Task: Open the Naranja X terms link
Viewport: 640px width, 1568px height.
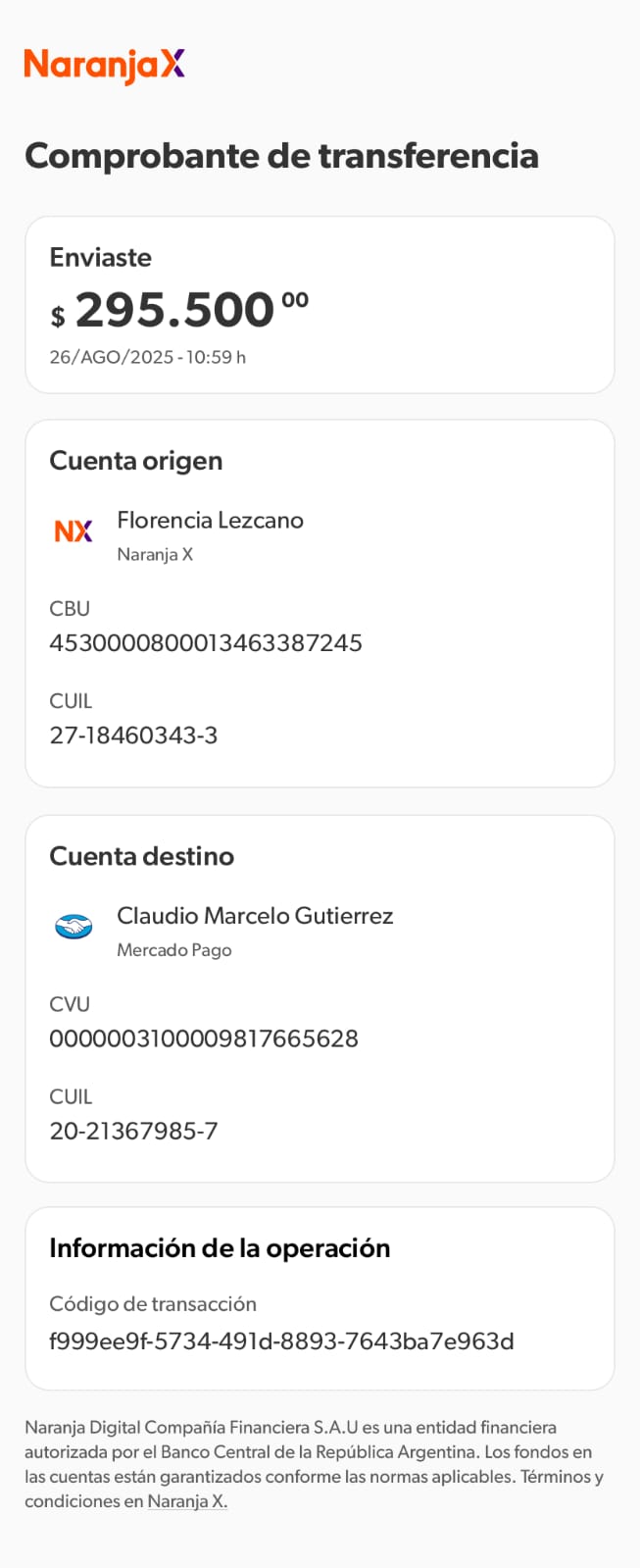Action: coord(187,1500)
